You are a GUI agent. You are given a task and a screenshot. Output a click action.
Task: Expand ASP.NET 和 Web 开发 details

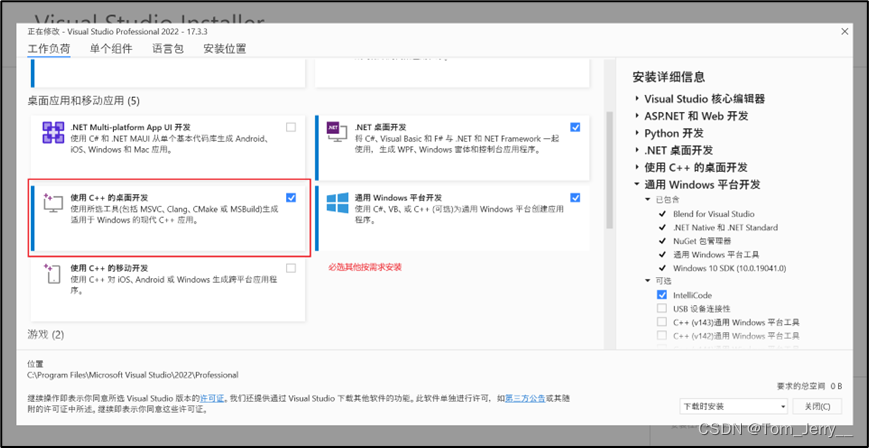click(637, 116)
